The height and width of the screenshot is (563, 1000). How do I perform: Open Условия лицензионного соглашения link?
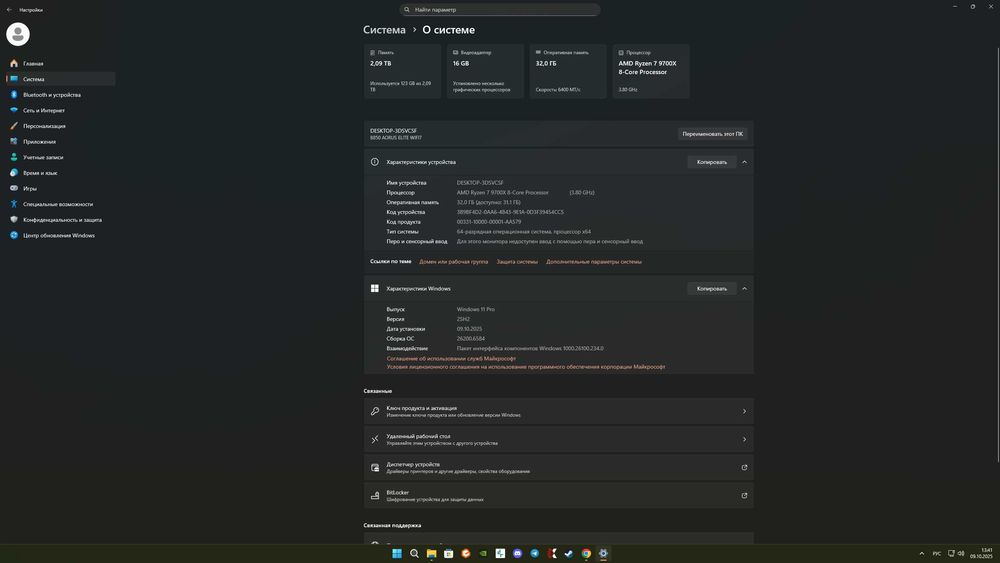tap(526, 367)
